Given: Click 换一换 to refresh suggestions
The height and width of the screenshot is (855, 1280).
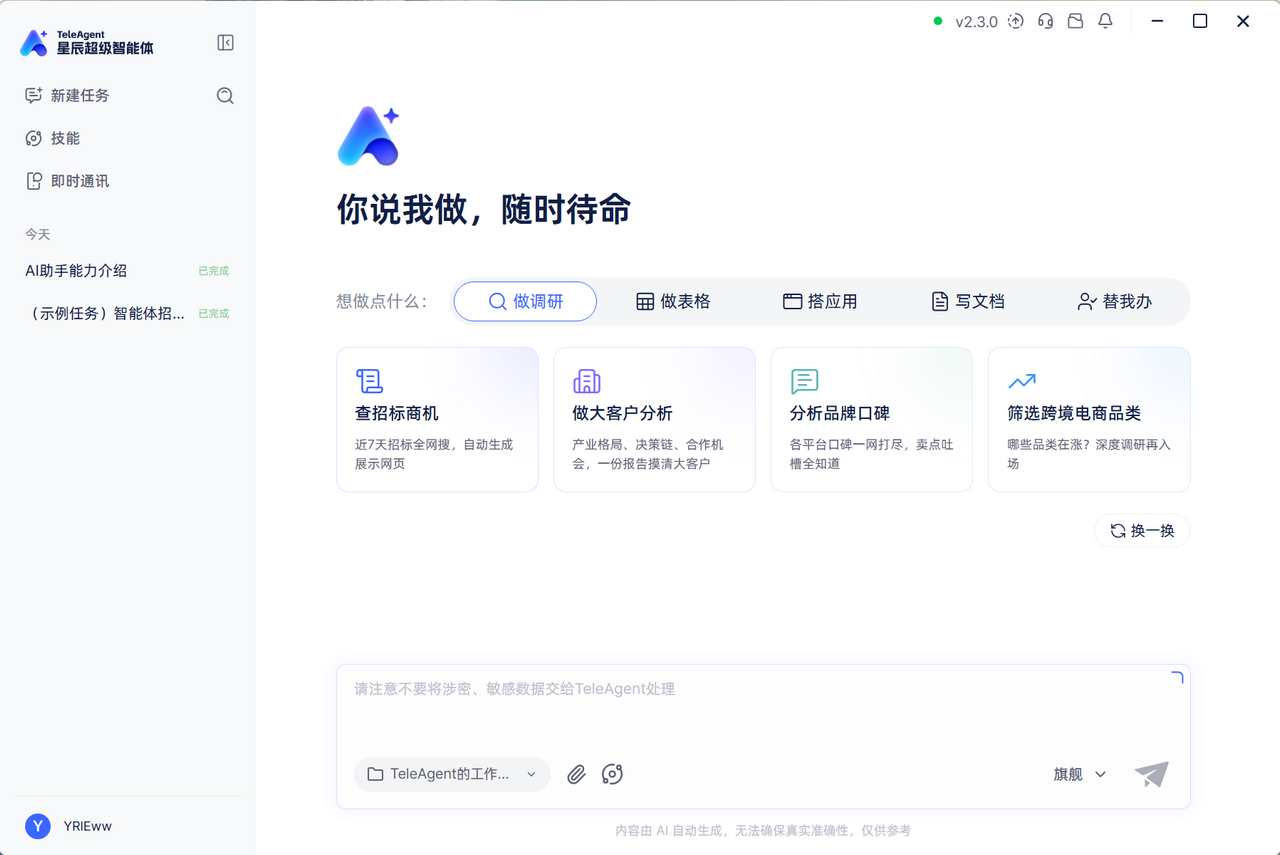Looking at the screenshot, I should tap(1142, 531).
